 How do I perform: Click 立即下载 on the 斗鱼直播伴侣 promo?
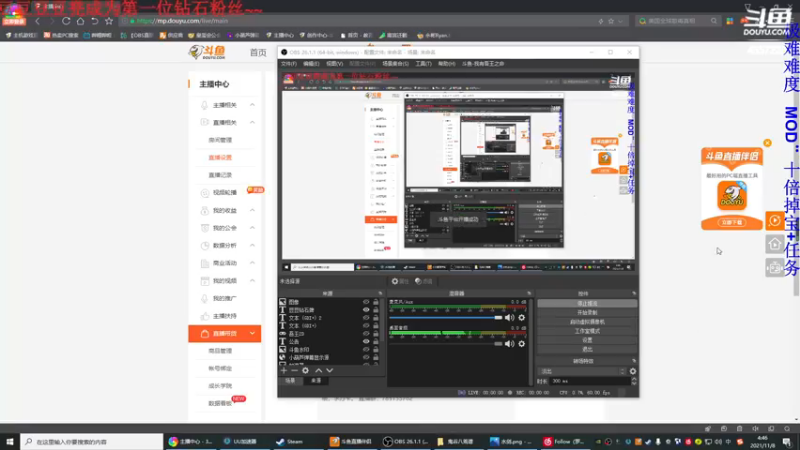point(732,222)
